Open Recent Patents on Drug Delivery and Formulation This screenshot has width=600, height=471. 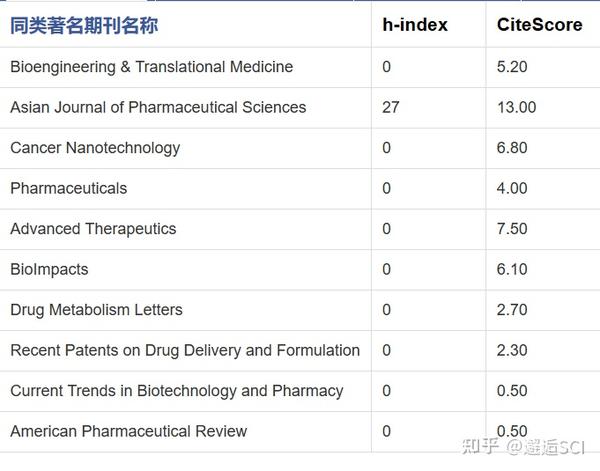click(185, 350)
